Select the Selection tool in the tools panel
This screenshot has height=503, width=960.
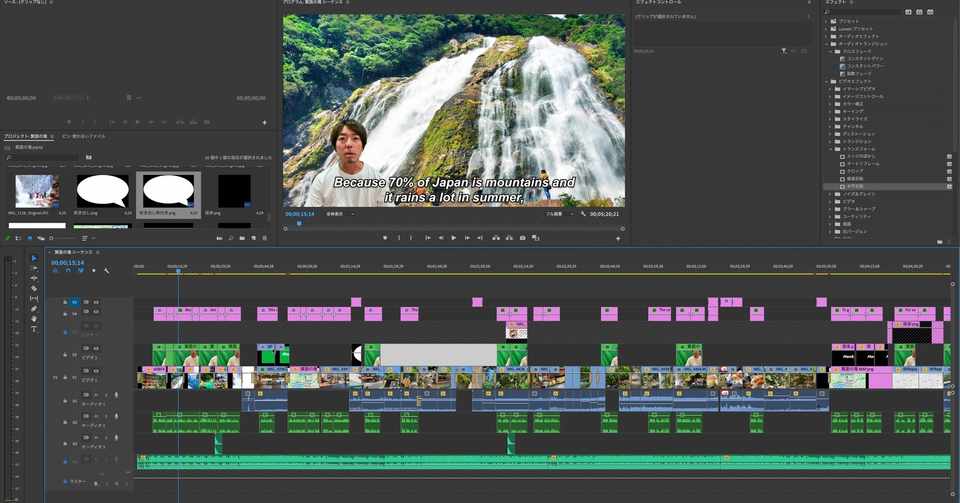point(34,258)
